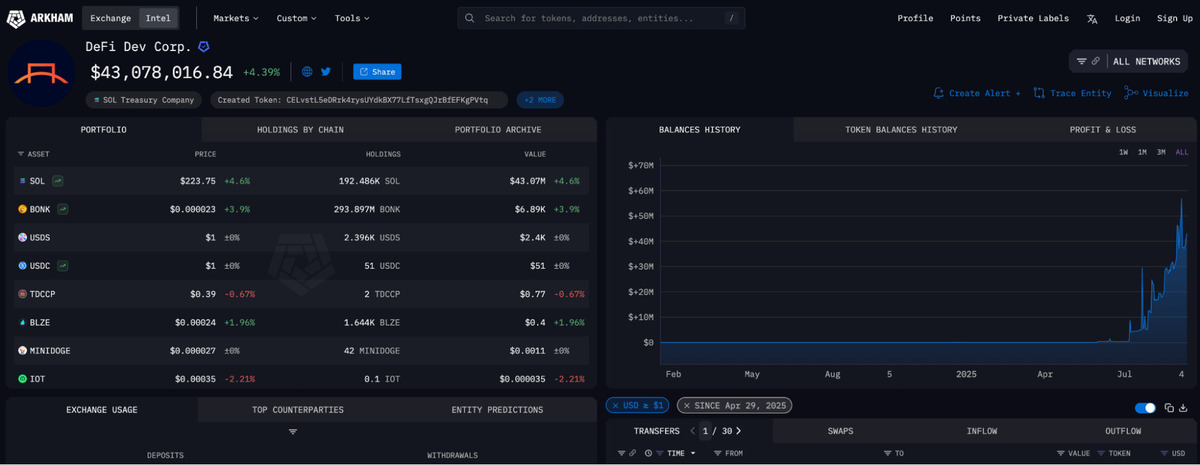Select the 3M chart range
1200x465 pixels.
(1161, 152)
